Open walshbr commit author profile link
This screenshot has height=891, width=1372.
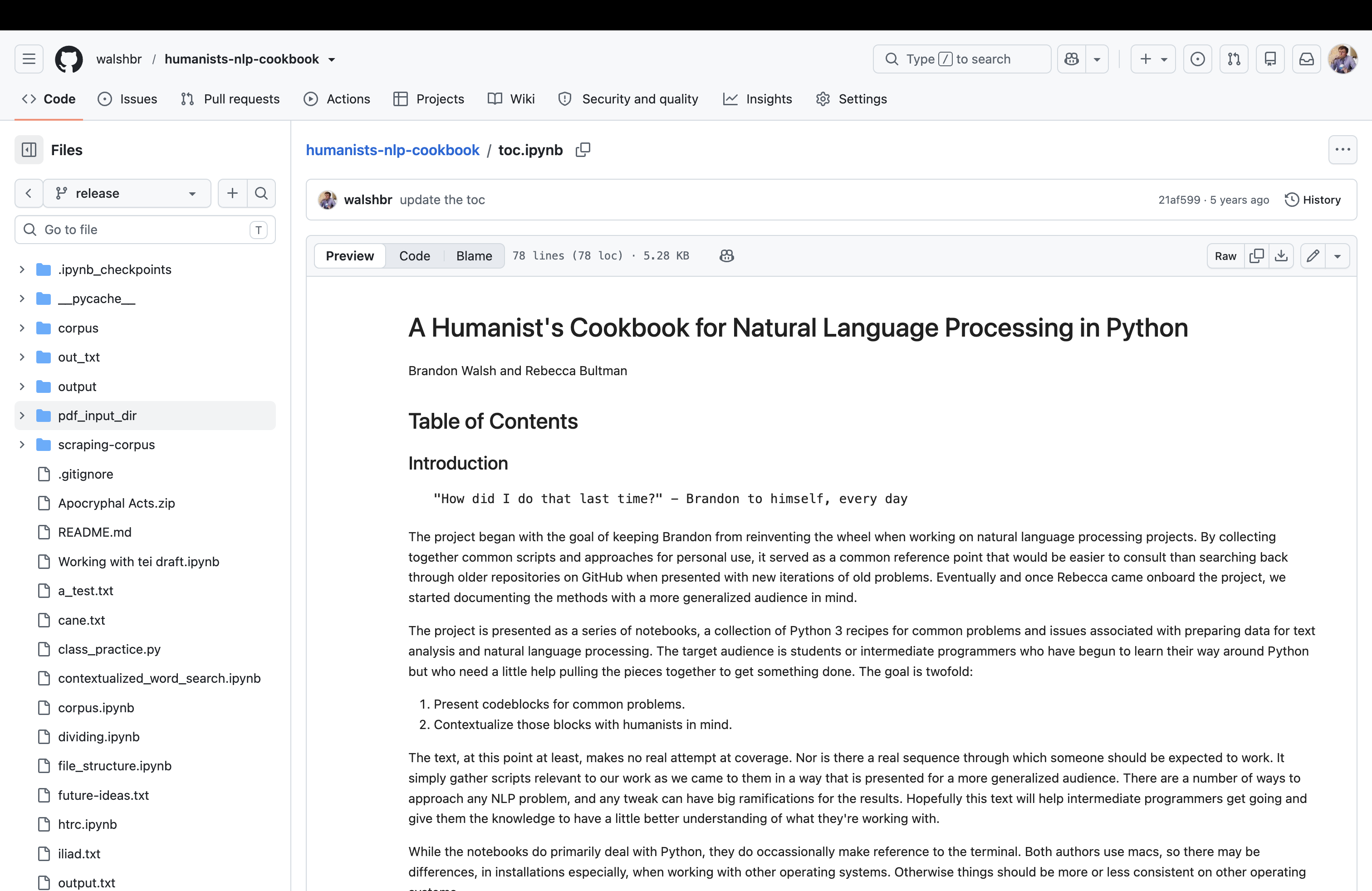pyautogui.click(x=368, y=200)
